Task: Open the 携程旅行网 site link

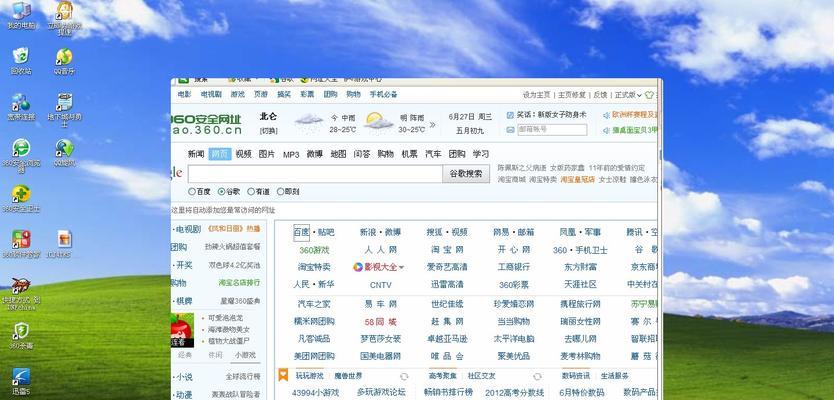Action: point(580,304)
